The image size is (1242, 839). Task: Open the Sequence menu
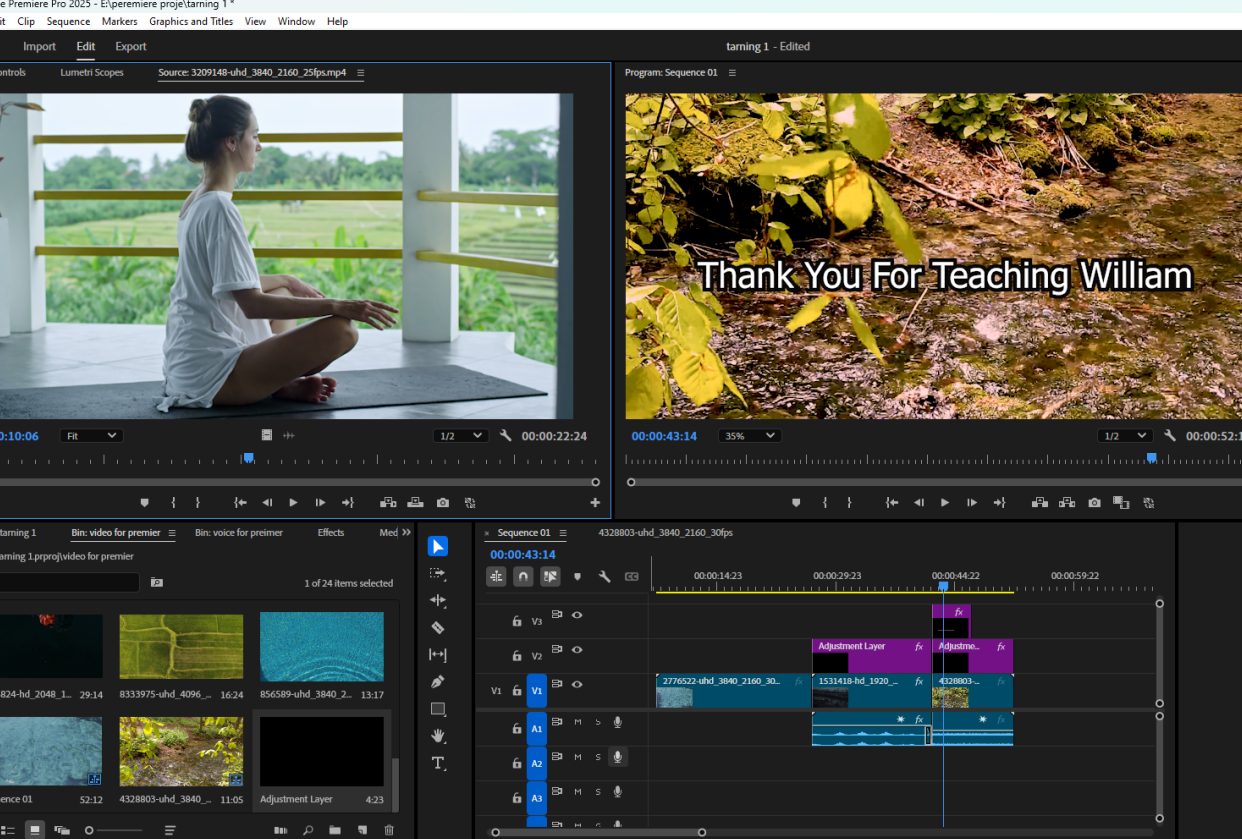tap(68, 21)
